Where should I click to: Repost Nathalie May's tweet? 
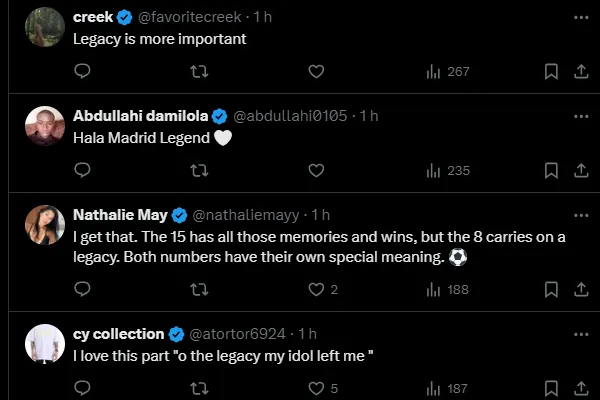coord(199,289)
